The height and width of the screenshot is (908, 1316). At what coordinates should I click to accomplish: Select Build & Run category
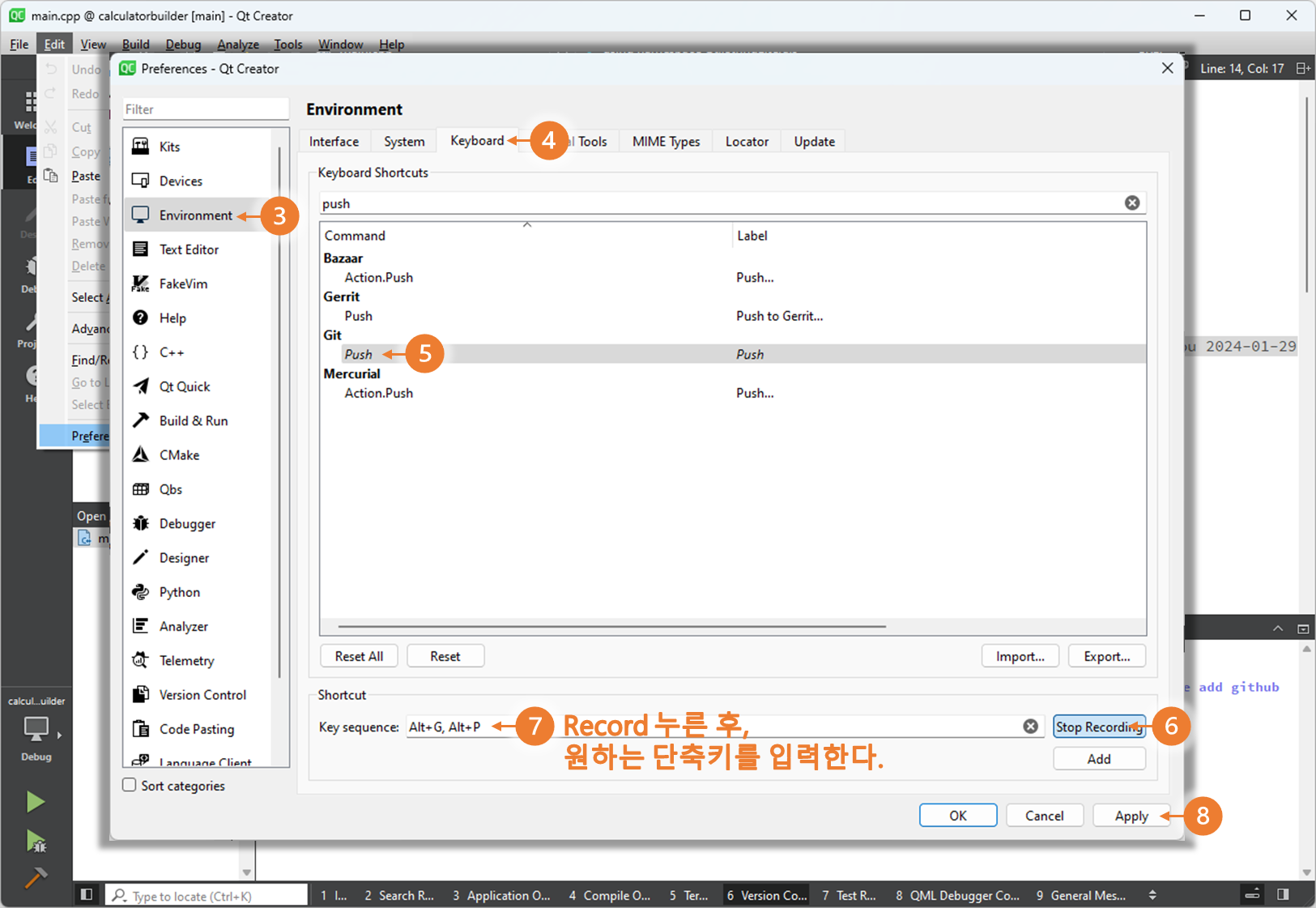tap(200, 421)
